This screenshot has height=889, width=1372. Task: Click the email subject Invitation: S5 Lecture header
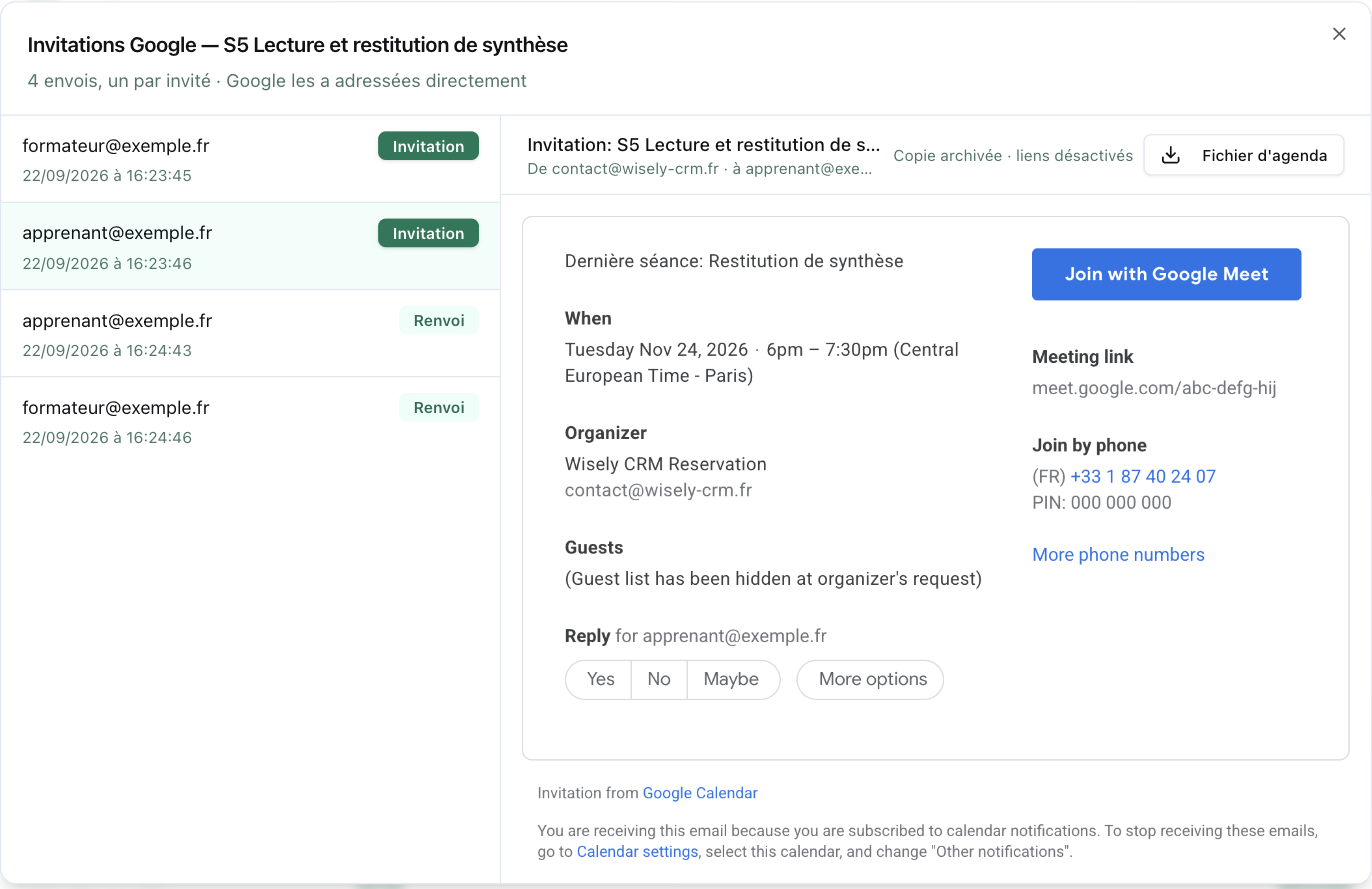click(704, 145)
